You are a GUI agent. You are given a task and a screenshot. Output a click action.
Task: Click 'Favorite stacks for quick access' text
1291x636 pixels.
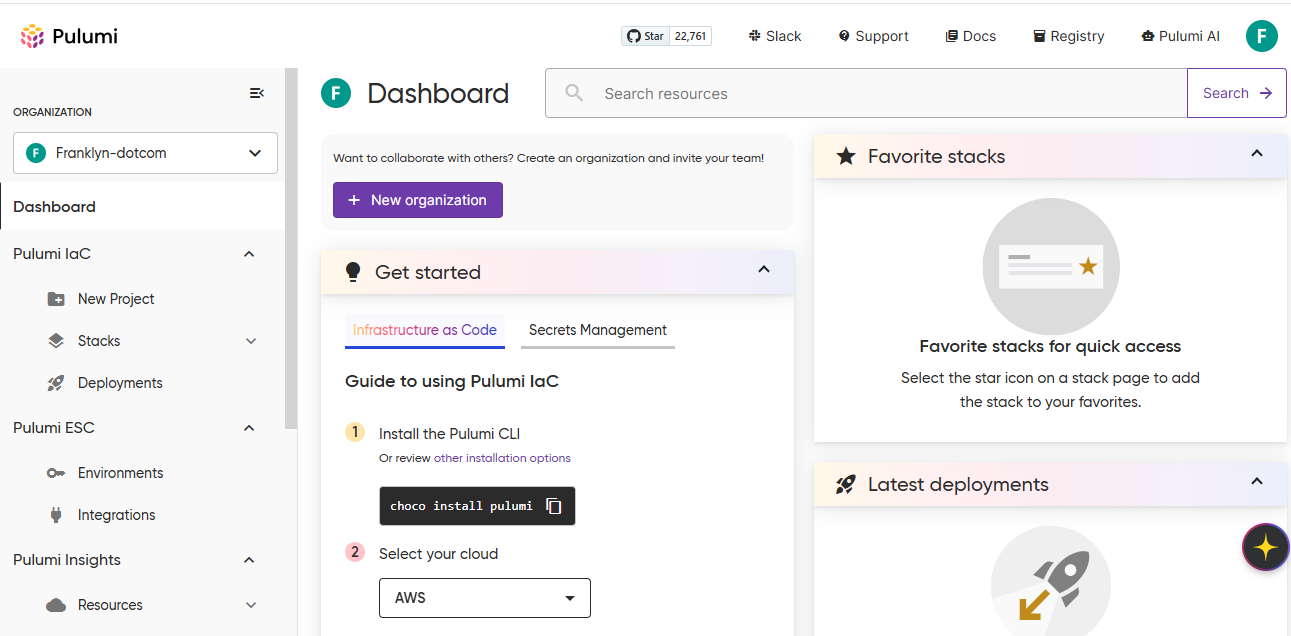1050,346
